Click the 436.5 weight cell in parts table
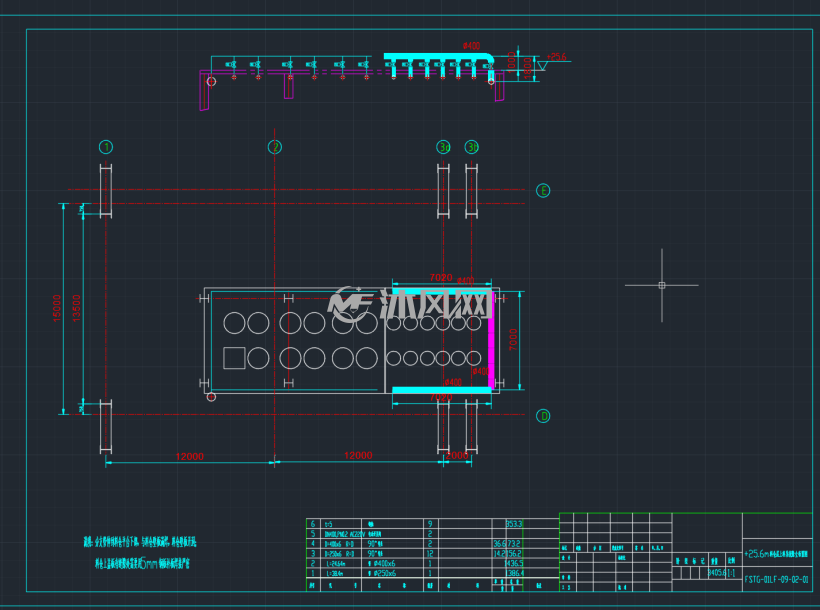Image resolution: width=820 pixels, height=610 pixels. coord(514,563)
